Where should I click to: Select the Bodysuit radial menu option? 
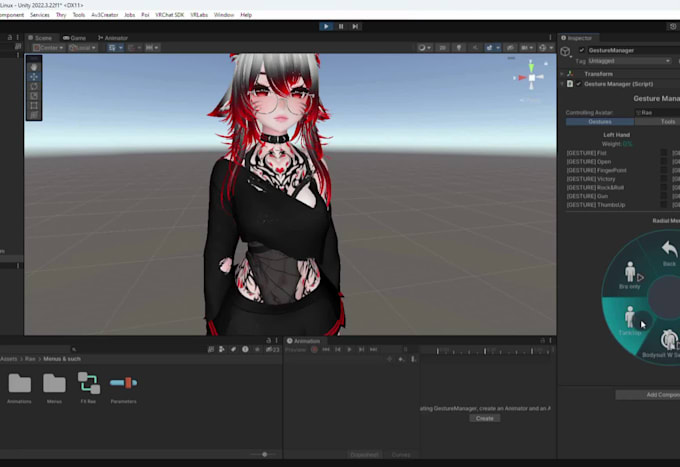click(x=666, y=343)
